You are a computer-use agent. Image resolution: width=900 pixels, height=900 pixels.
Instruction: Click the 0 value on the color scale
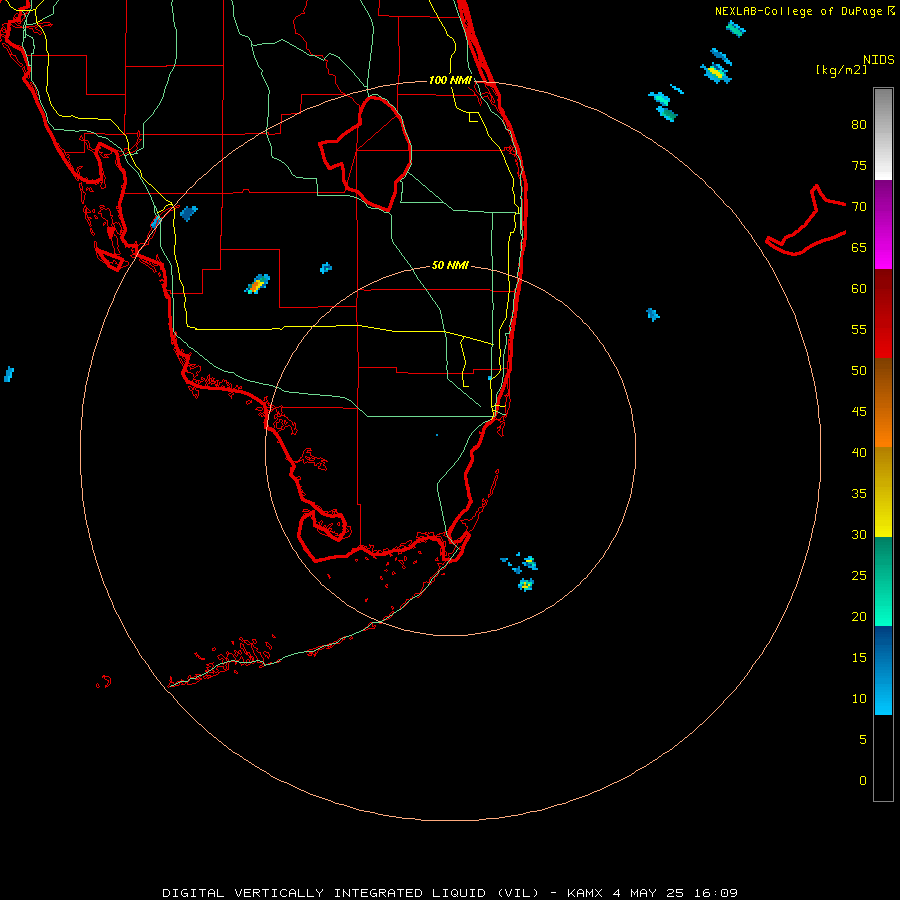click(863, 781)
